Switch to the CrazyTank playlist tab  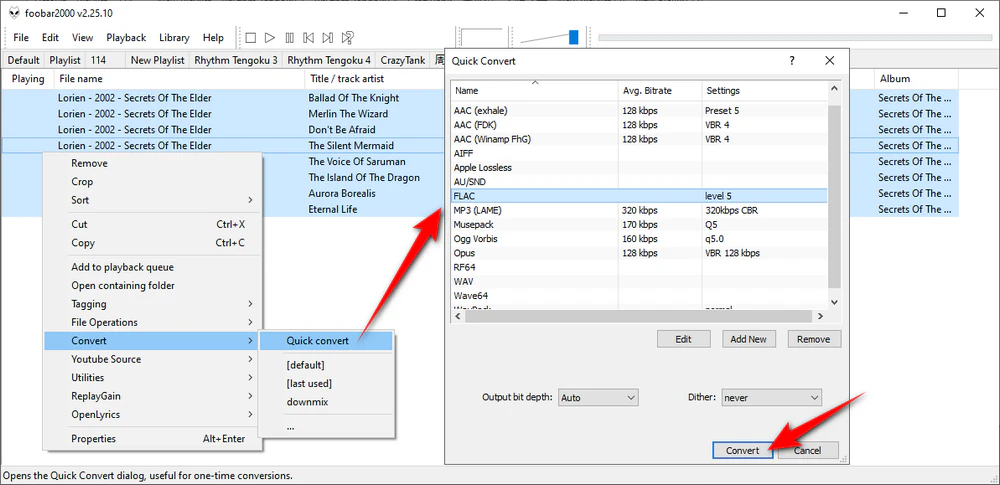402,60
